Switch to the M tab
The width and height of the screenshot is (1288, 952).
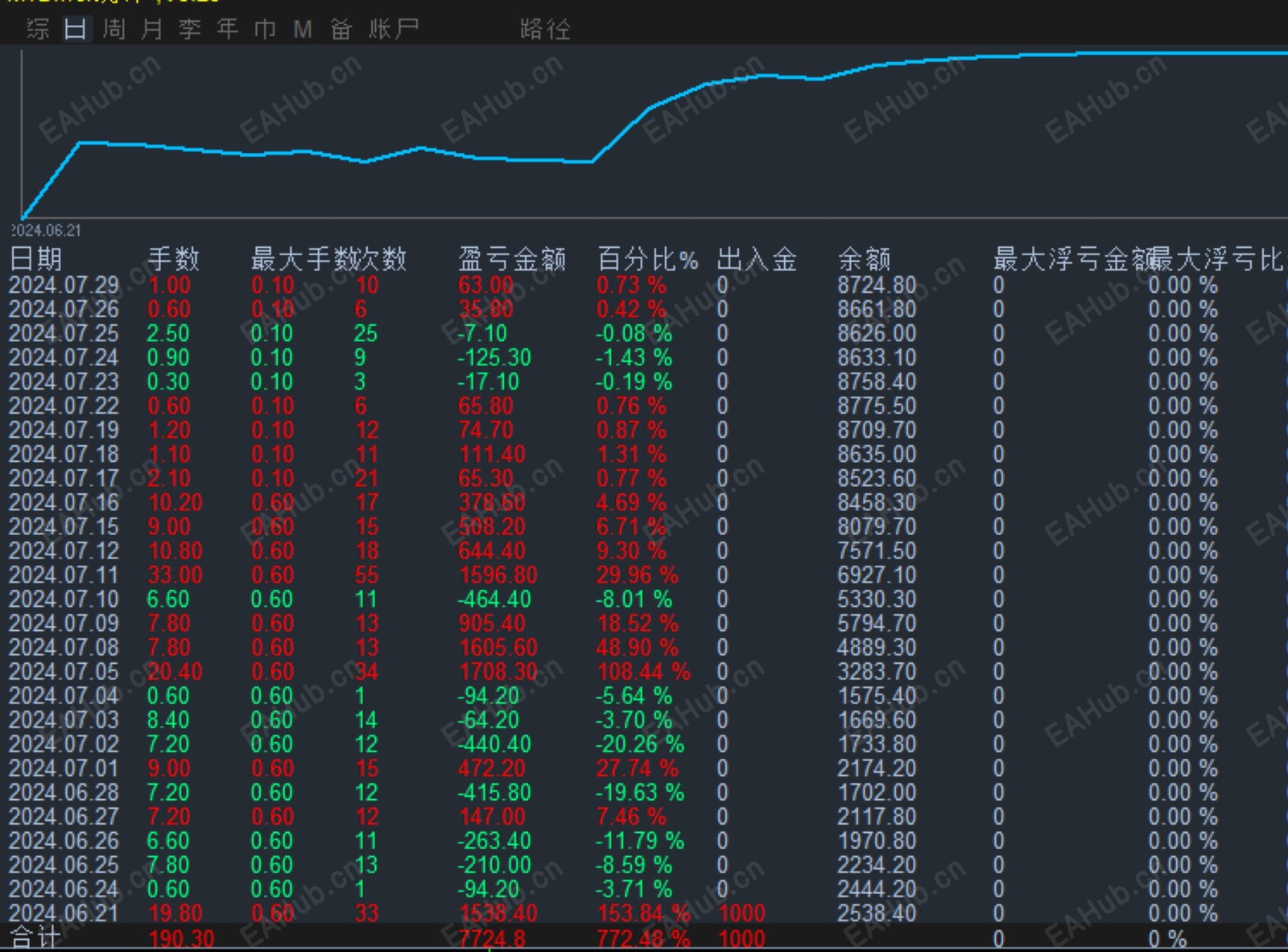(x=303, y=30)
